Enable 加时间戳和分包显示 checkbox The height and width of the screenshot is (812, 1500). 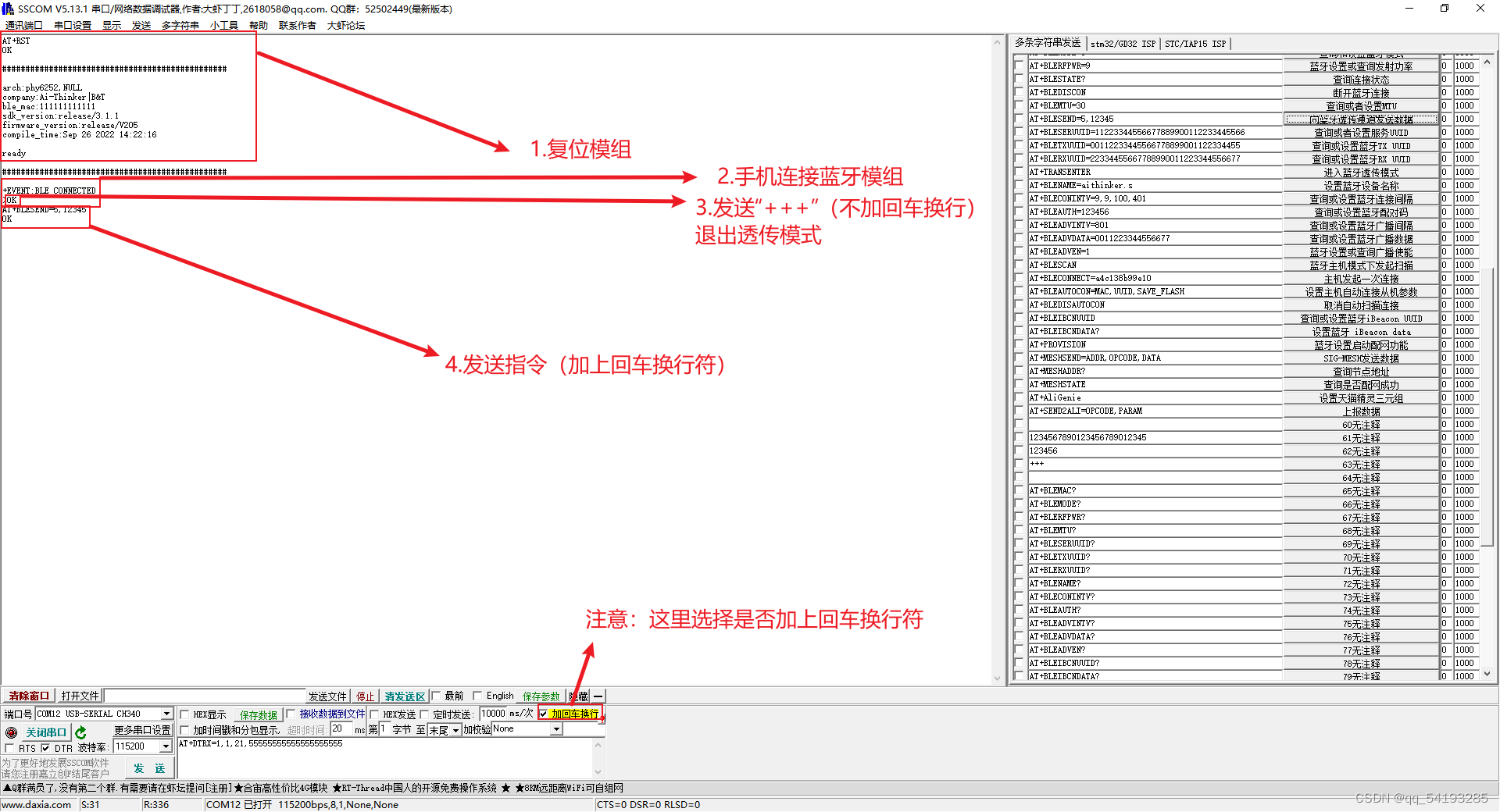(185, 730)
